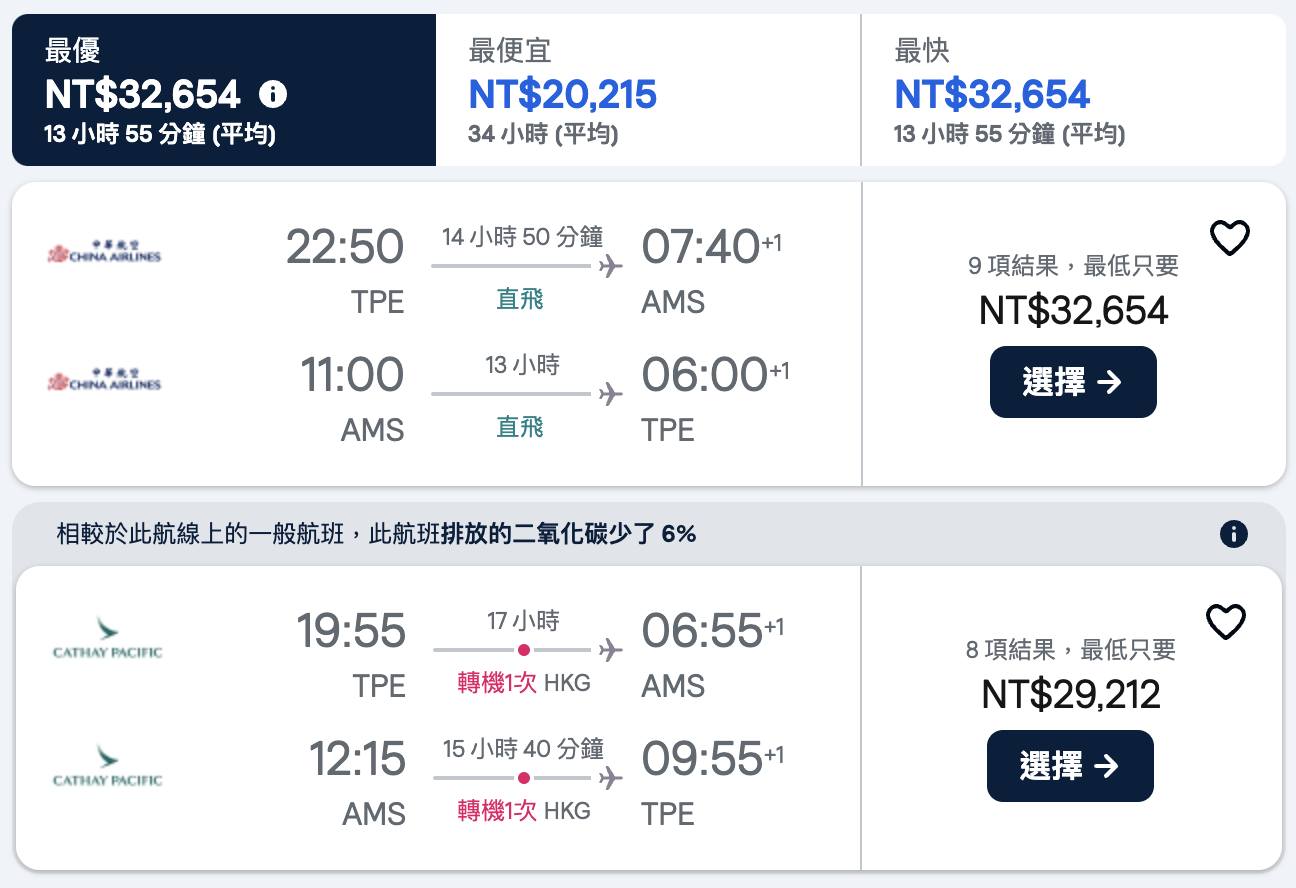Click 轉機1次 HKG on the 15小時40分鐘 flight
Image resolution: width=1296 pixels, height=888 pixels.
coord(523,810)
